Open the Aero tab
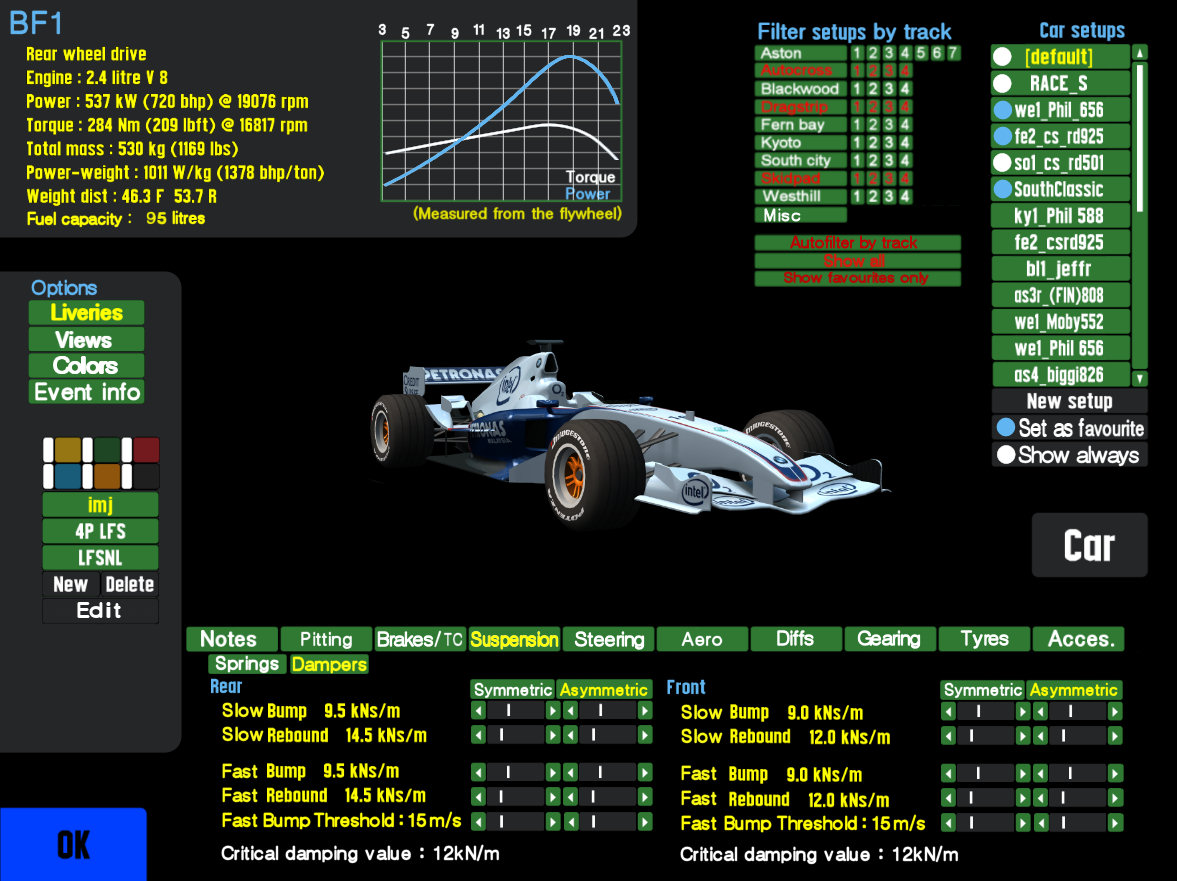Viewport: 1177px width, 881px height. (x=703, y=639)
